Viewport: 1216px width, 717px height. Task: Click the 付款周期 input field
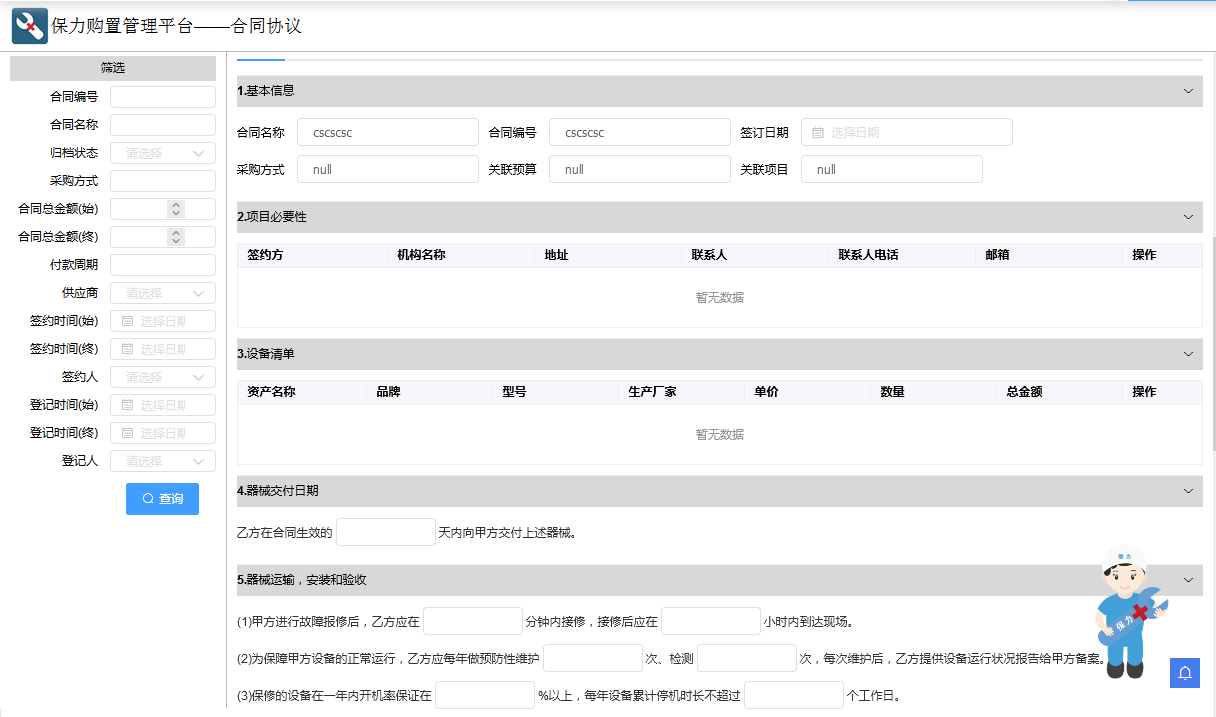[x=163, y=265]
